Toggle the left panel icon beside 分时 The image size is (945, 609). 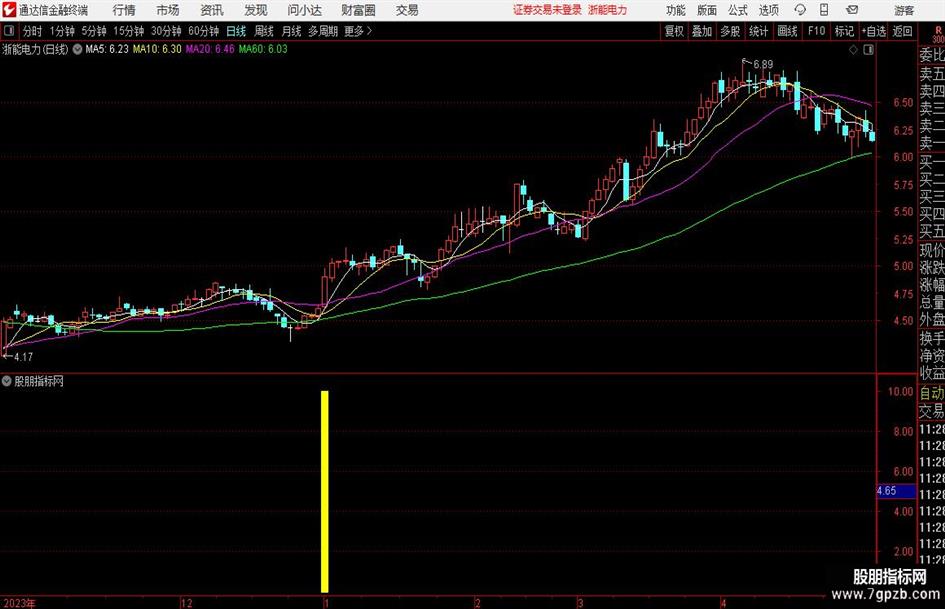8,31
